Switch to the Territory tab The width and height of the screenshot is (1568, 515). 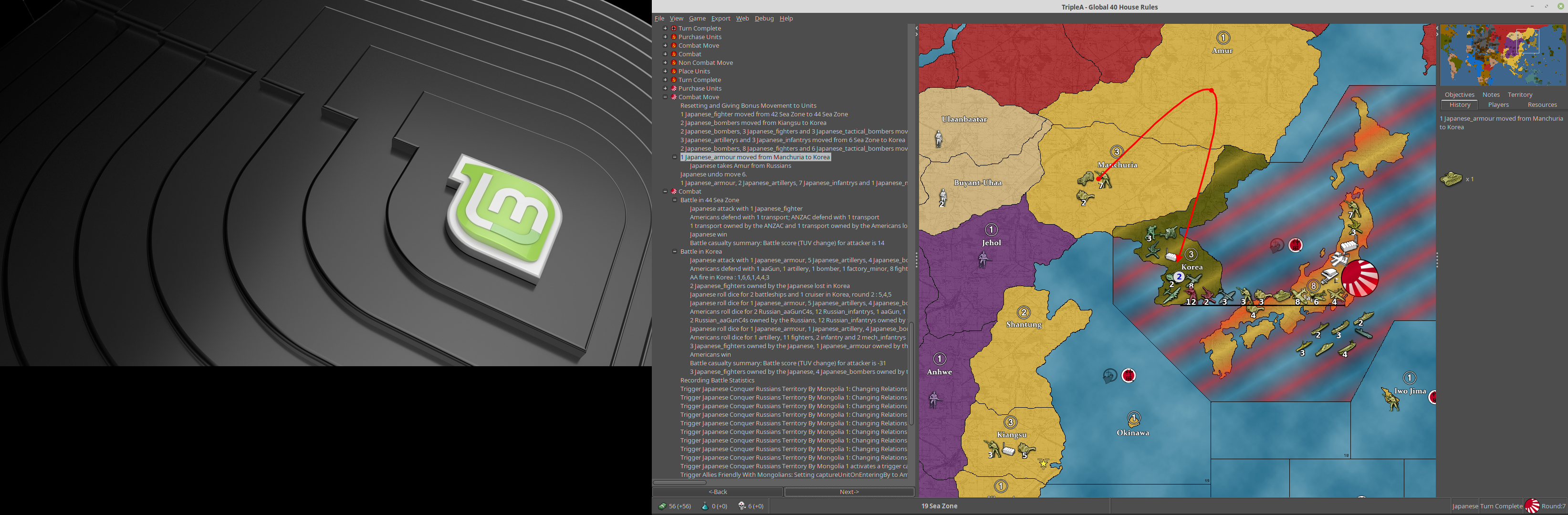(x=1519, y=95)
